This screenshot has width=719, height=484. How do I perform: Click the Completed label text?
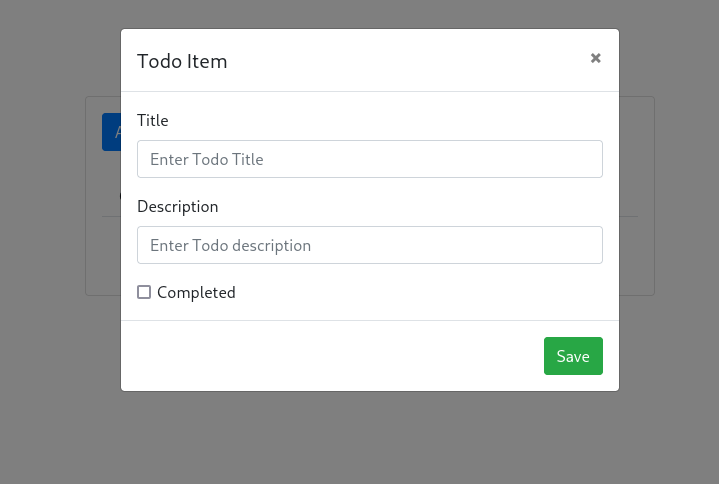196,293
